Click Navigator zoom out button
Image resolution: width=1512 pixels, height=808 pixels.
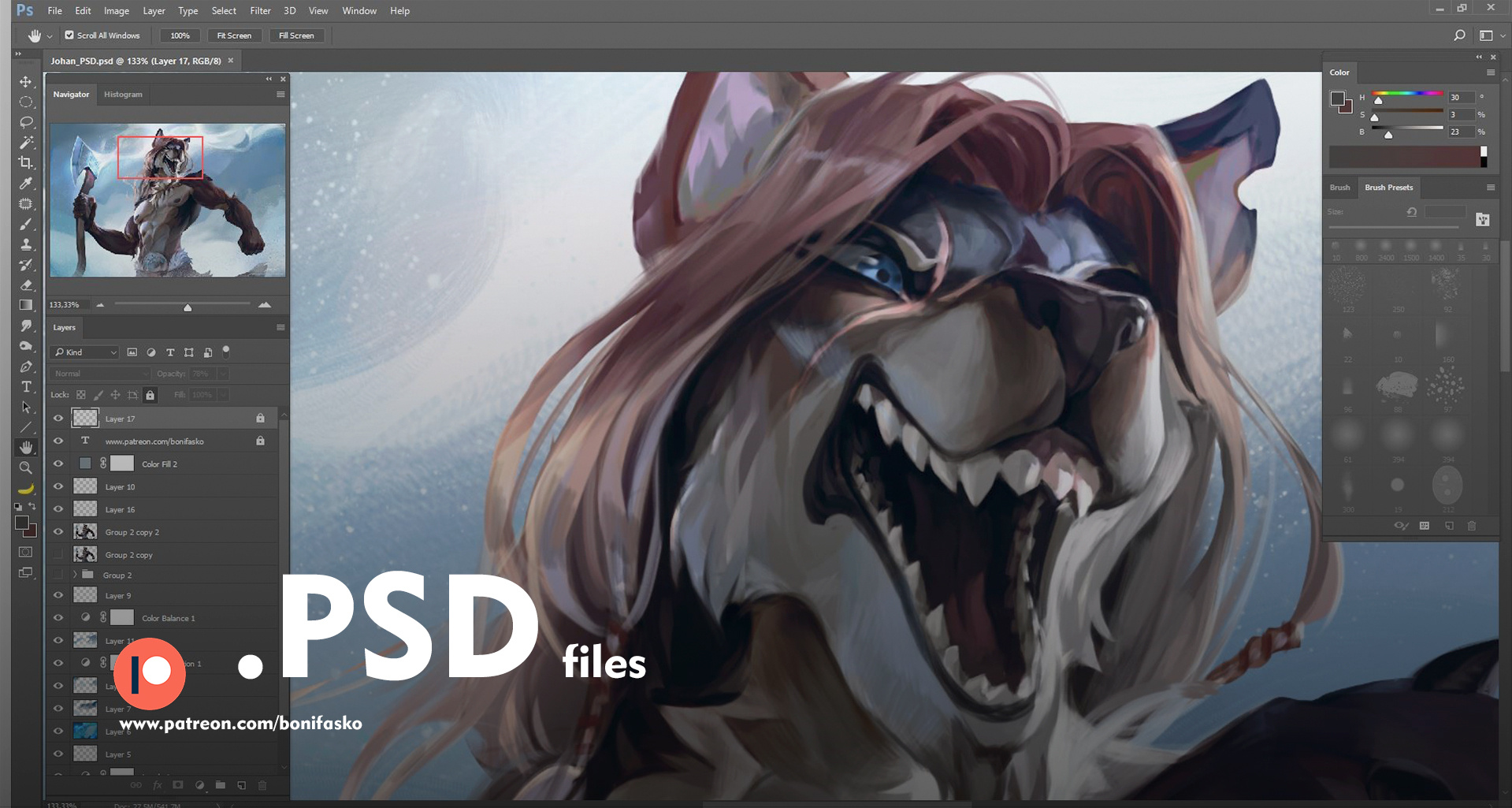pyautogui.click(x=100, y=305)
